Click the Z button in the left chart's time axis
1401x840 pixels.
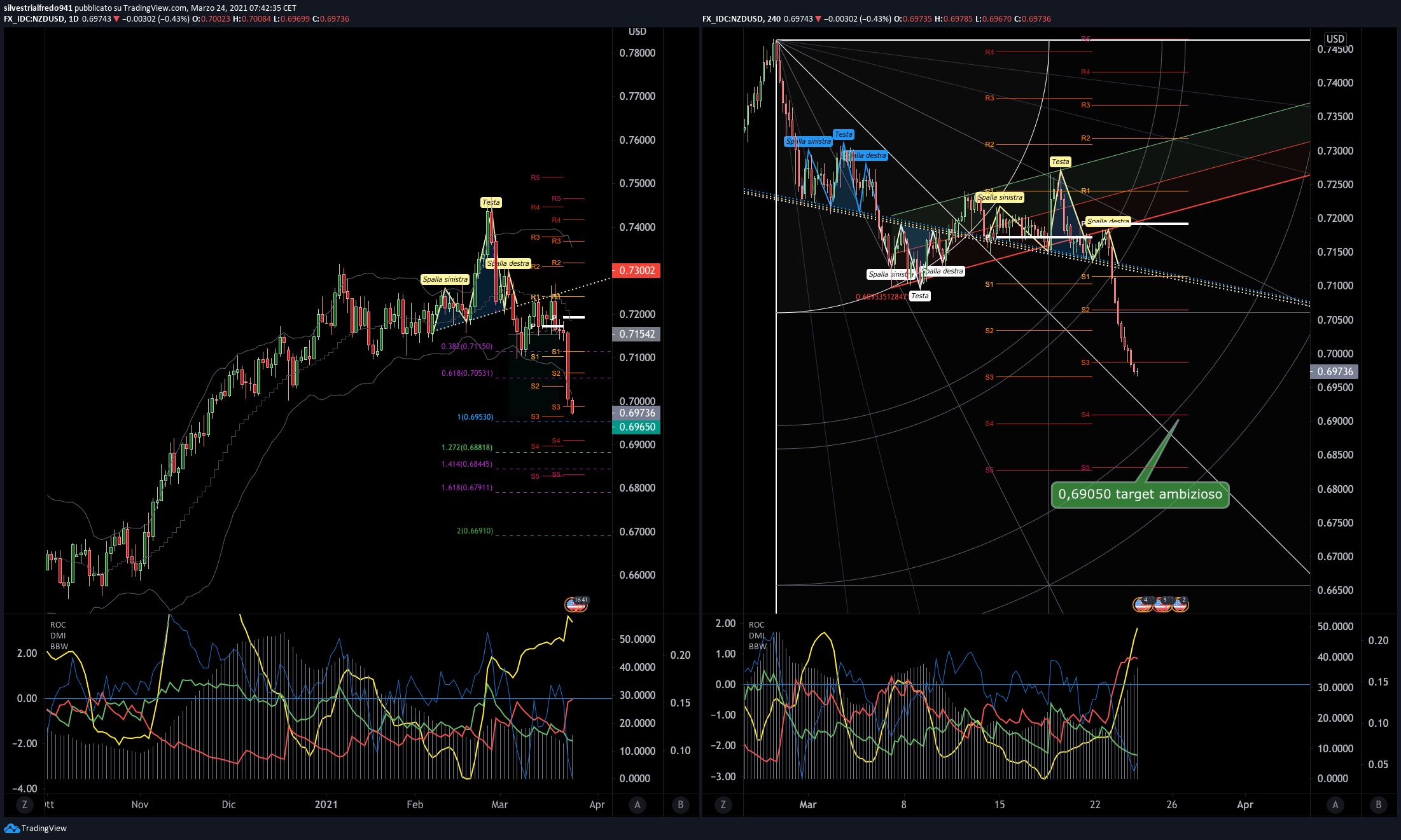25,804
